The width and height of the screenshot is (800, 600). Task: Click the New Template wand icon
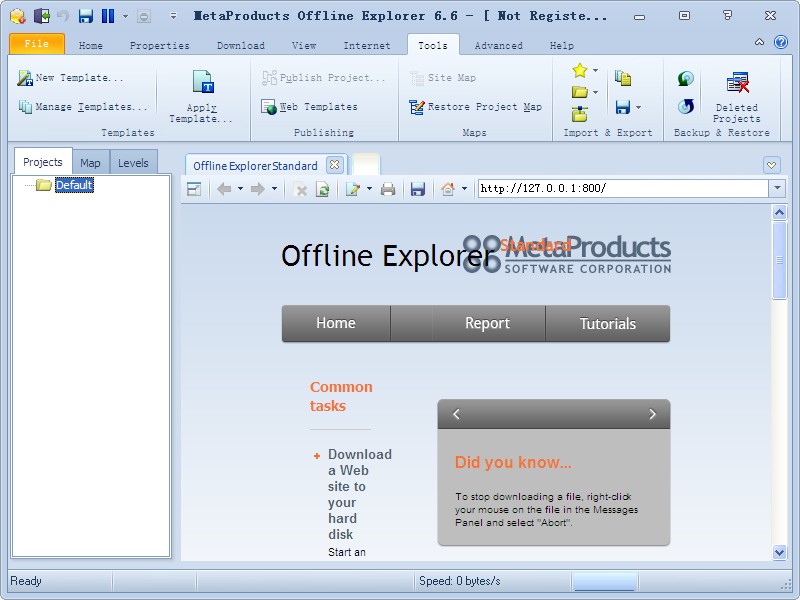pyautogui.click(x=24, y=78)
